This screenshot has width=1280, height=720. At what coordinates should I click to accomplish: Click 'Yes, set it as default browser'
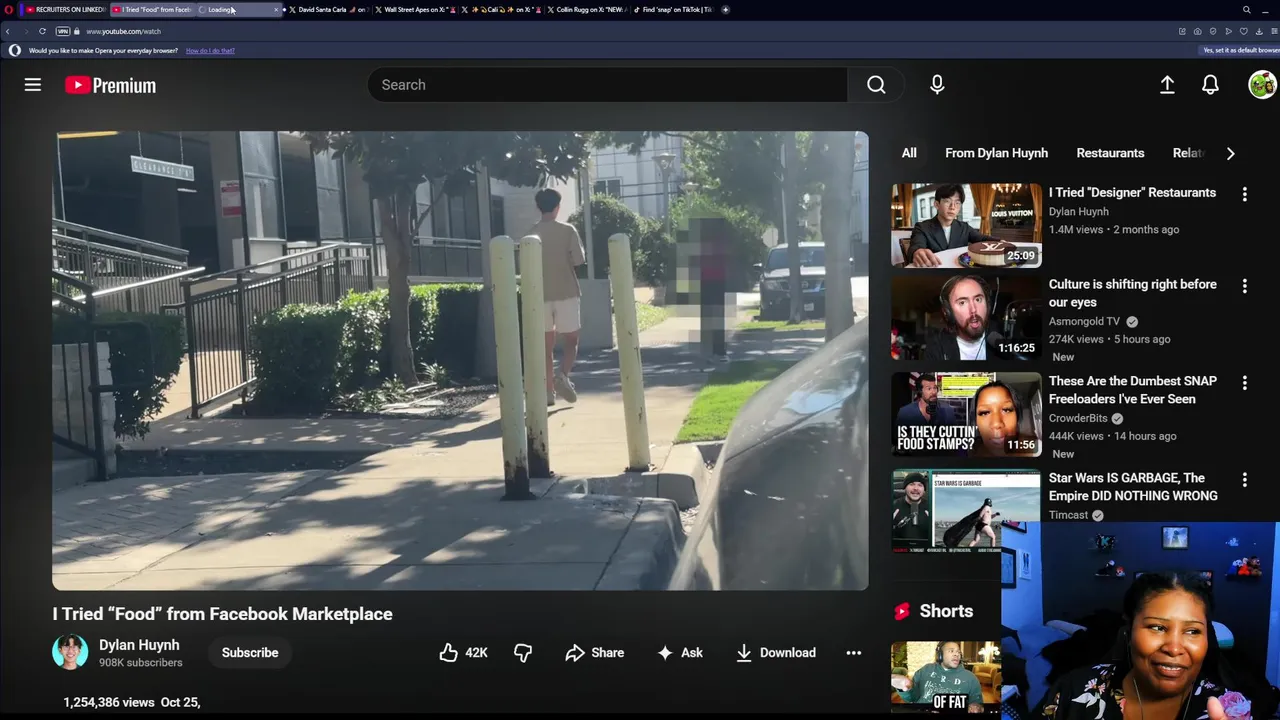1238,50
